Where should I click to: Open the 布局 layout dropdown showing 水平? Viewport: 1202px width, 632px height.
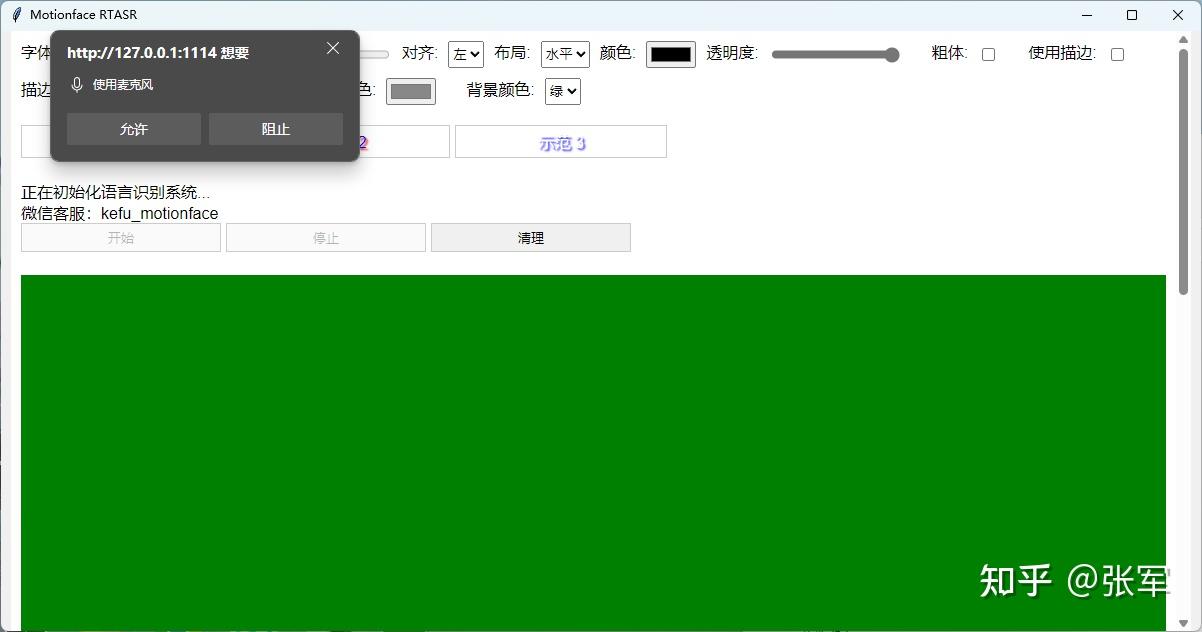(x=564, y=54)
